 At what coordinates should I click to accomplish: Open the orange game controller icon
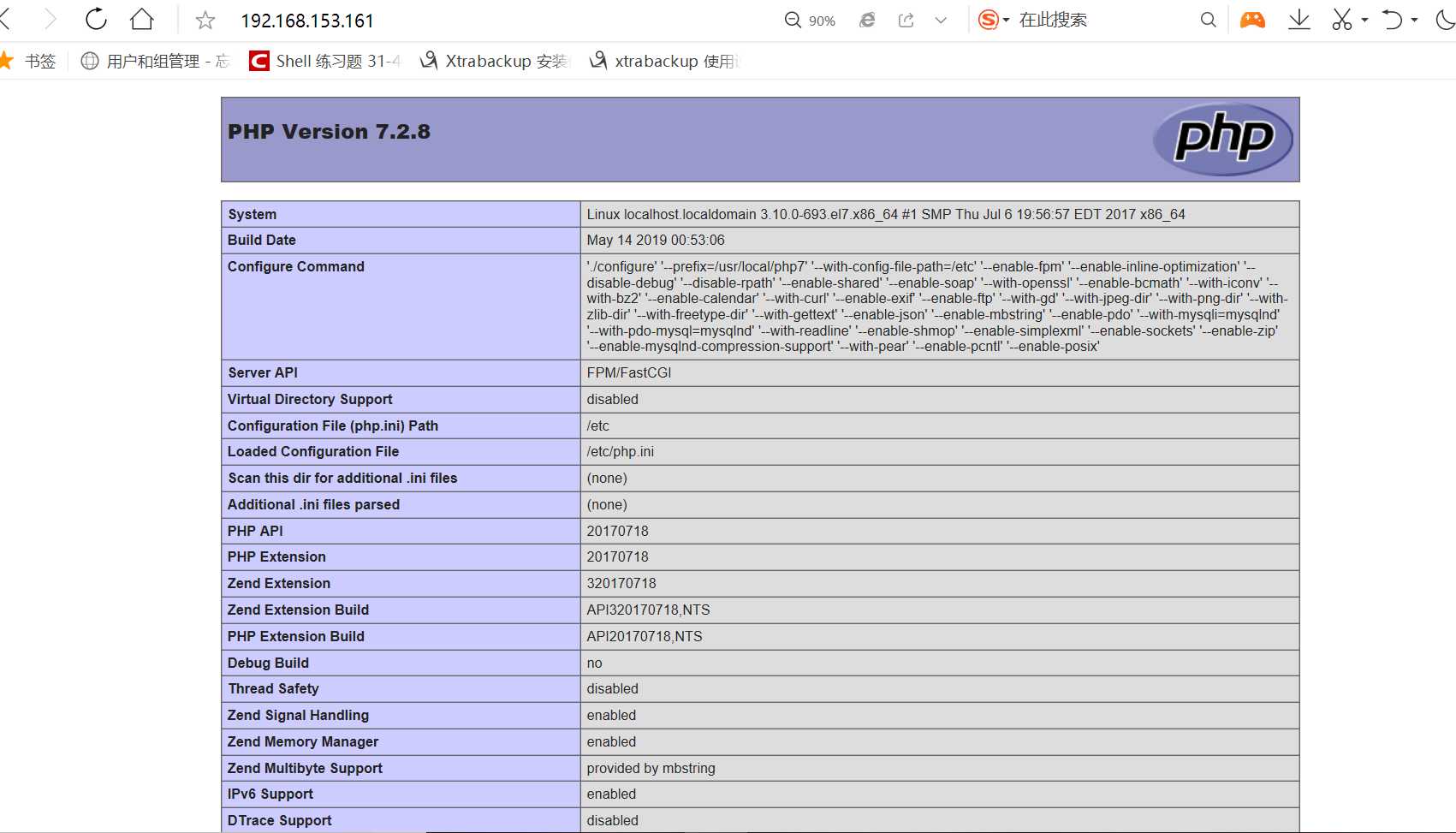tap(1252, 20)
